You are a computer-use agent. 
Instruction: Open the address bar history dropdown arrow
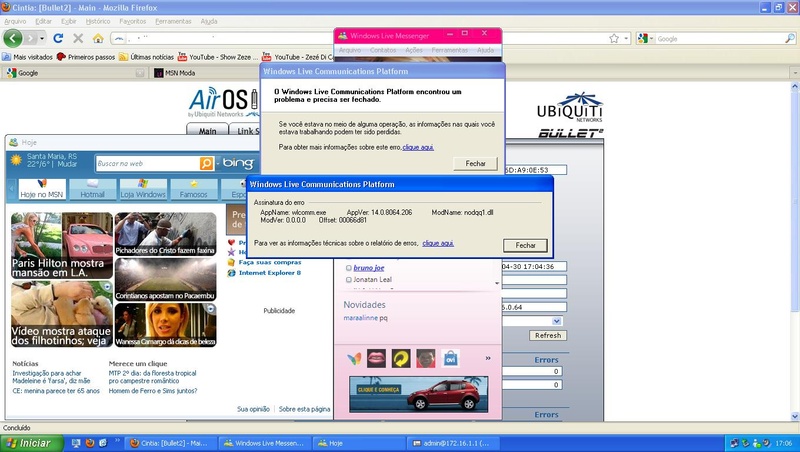click(626, 38)
